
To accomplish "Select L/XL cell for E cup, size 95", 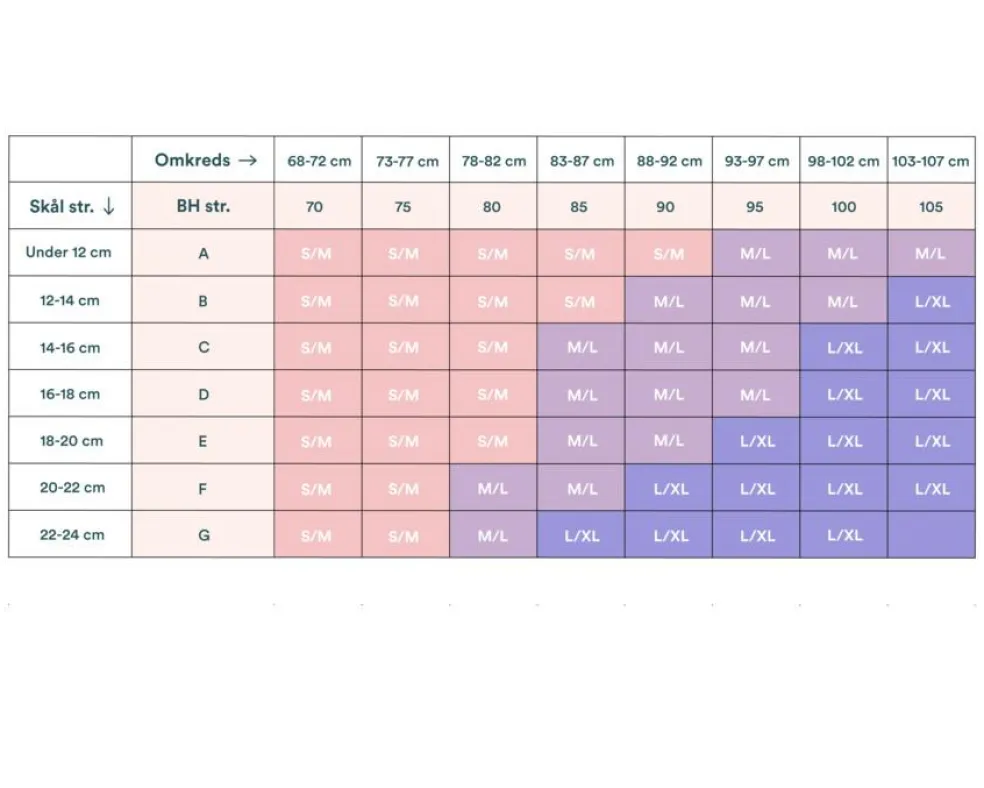I will [756, 441].
